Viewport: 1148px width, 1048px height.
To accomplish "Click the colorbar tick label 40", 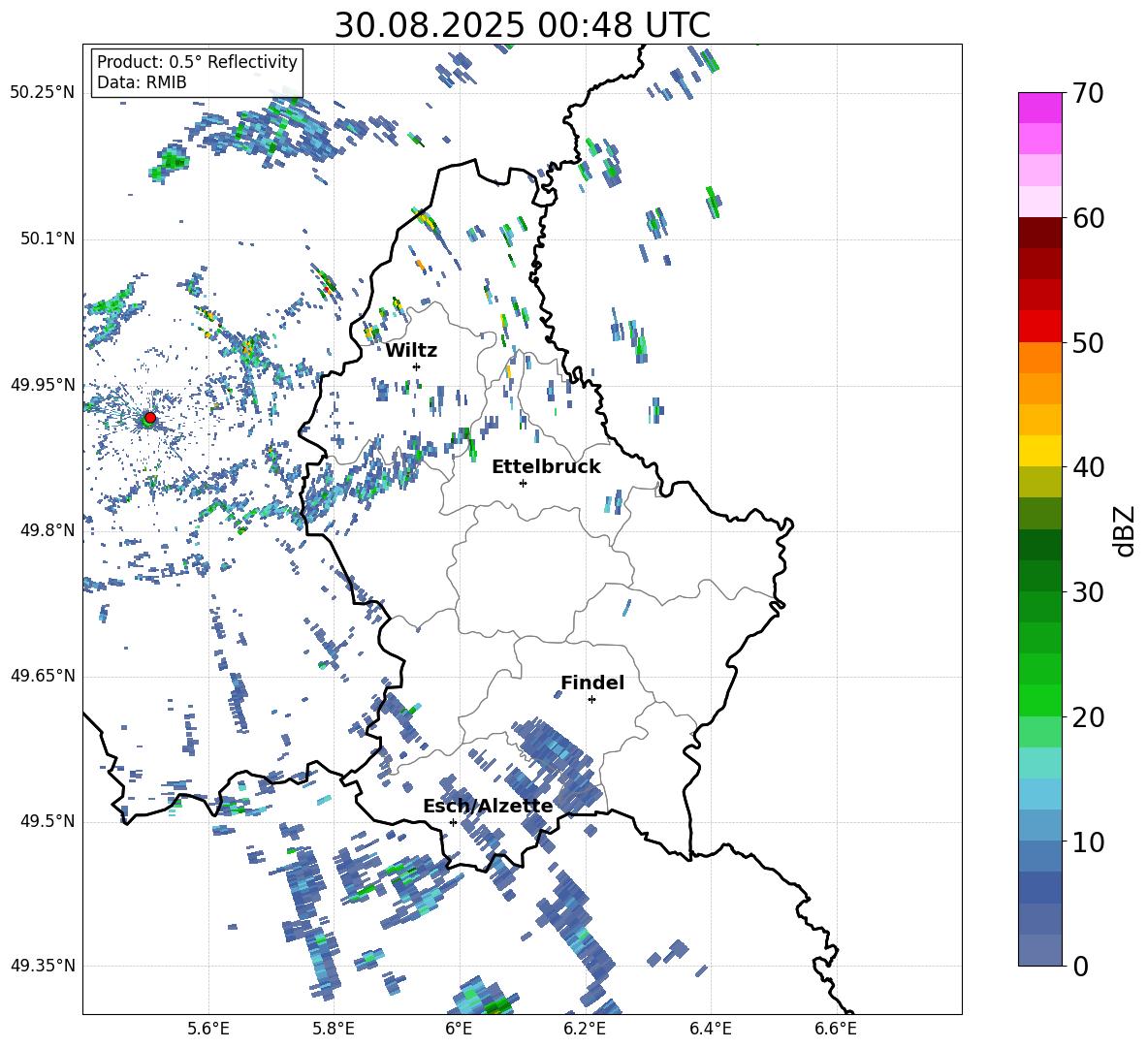I will tap(1088, 467).
